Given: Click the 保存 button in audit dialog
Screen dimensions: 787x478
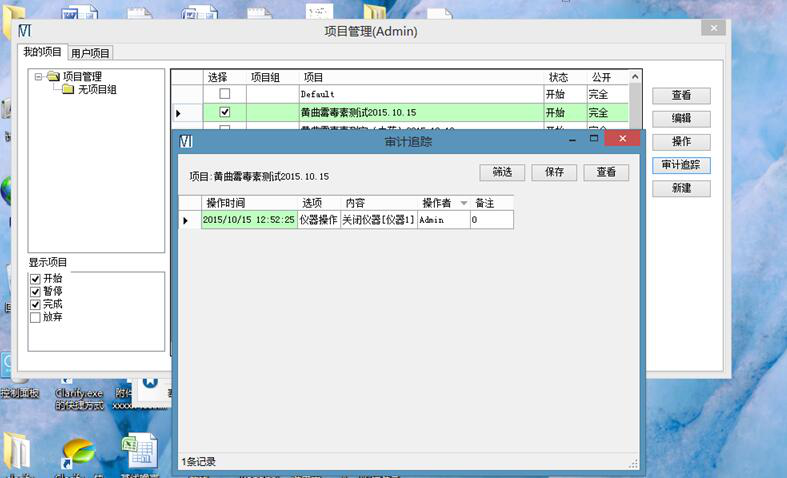Looking at the screenshot, I should coord(553,172).
